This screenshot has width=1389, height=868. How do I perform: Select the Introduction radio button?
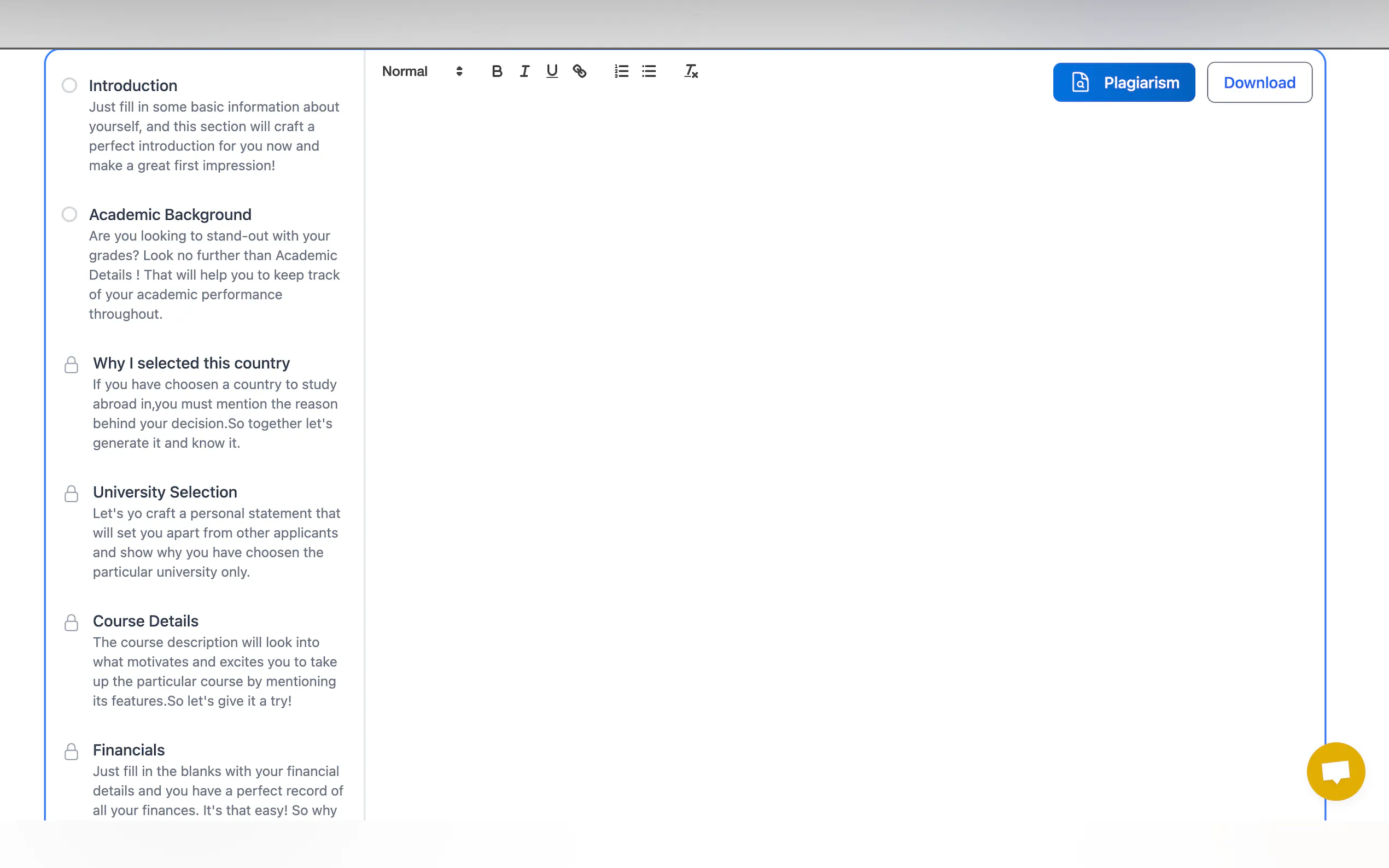(69, 85)
